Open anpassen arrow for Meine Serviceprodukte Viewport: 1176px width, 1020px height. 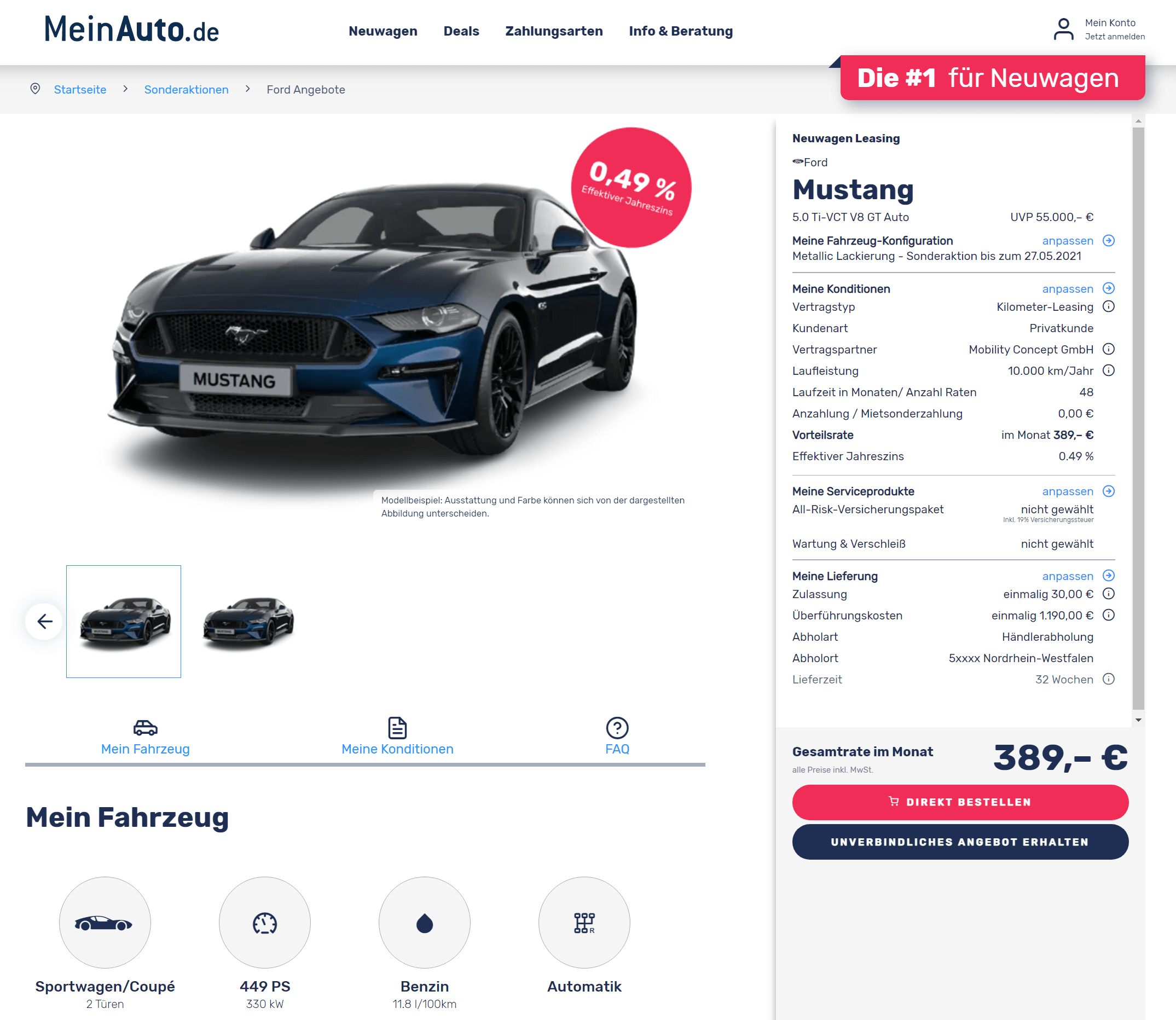click(x=1108, y=491)
